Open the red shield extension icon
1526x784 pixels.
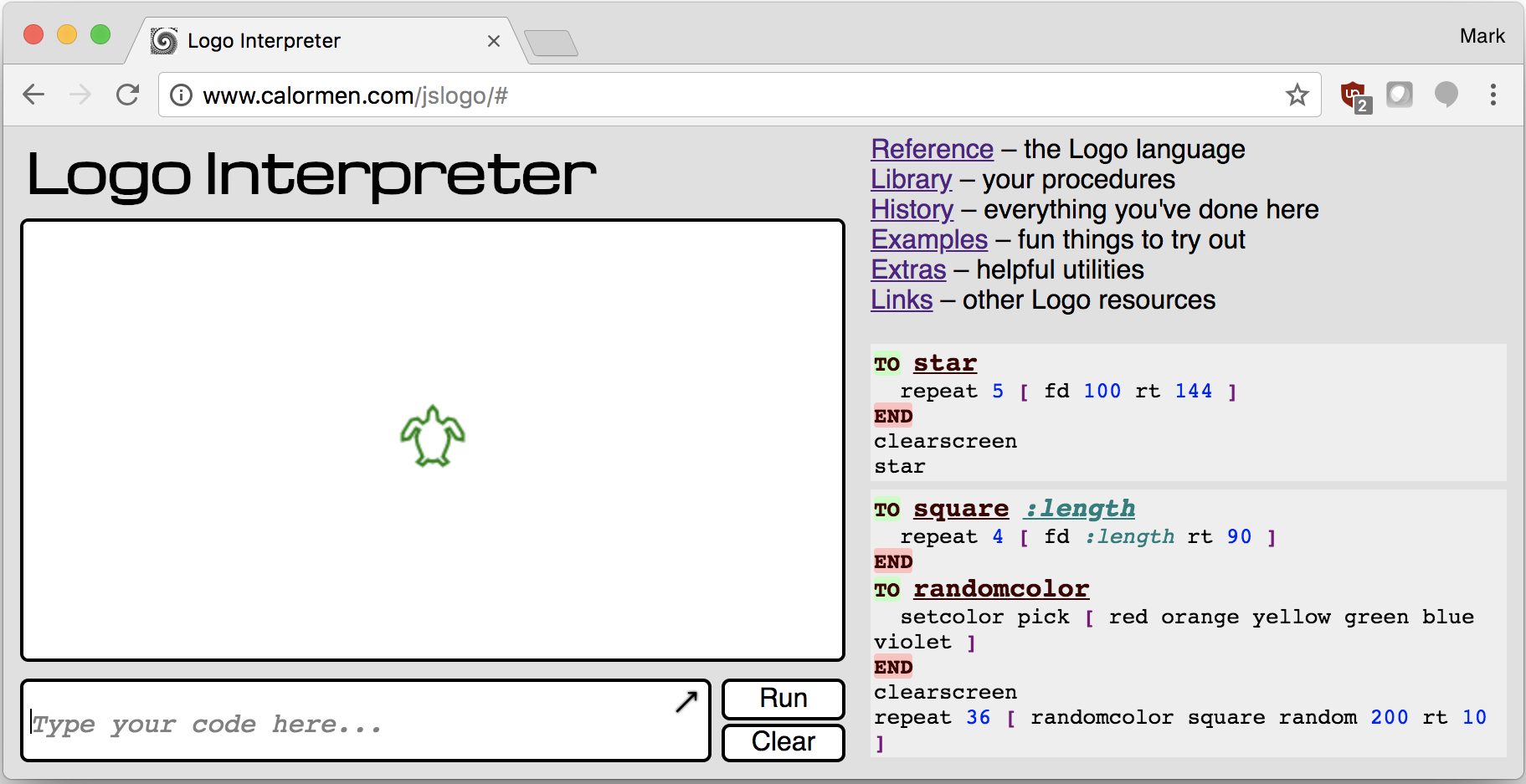1353,95
